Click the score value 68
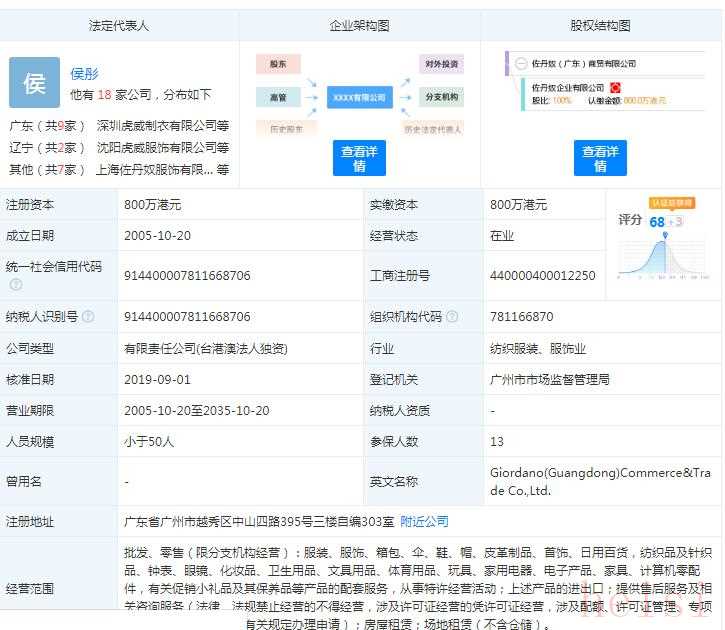This screenshot has height=630, width=725. click(x=657, y=222)
